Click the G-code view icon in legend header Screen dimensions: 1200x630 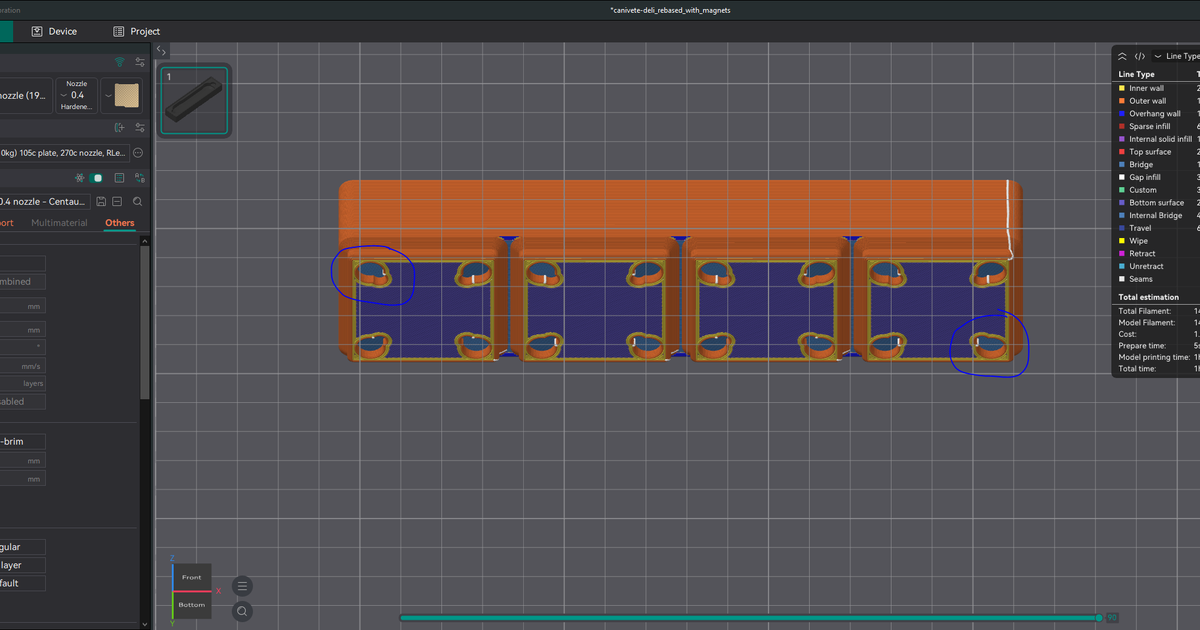click(1140, 57)
